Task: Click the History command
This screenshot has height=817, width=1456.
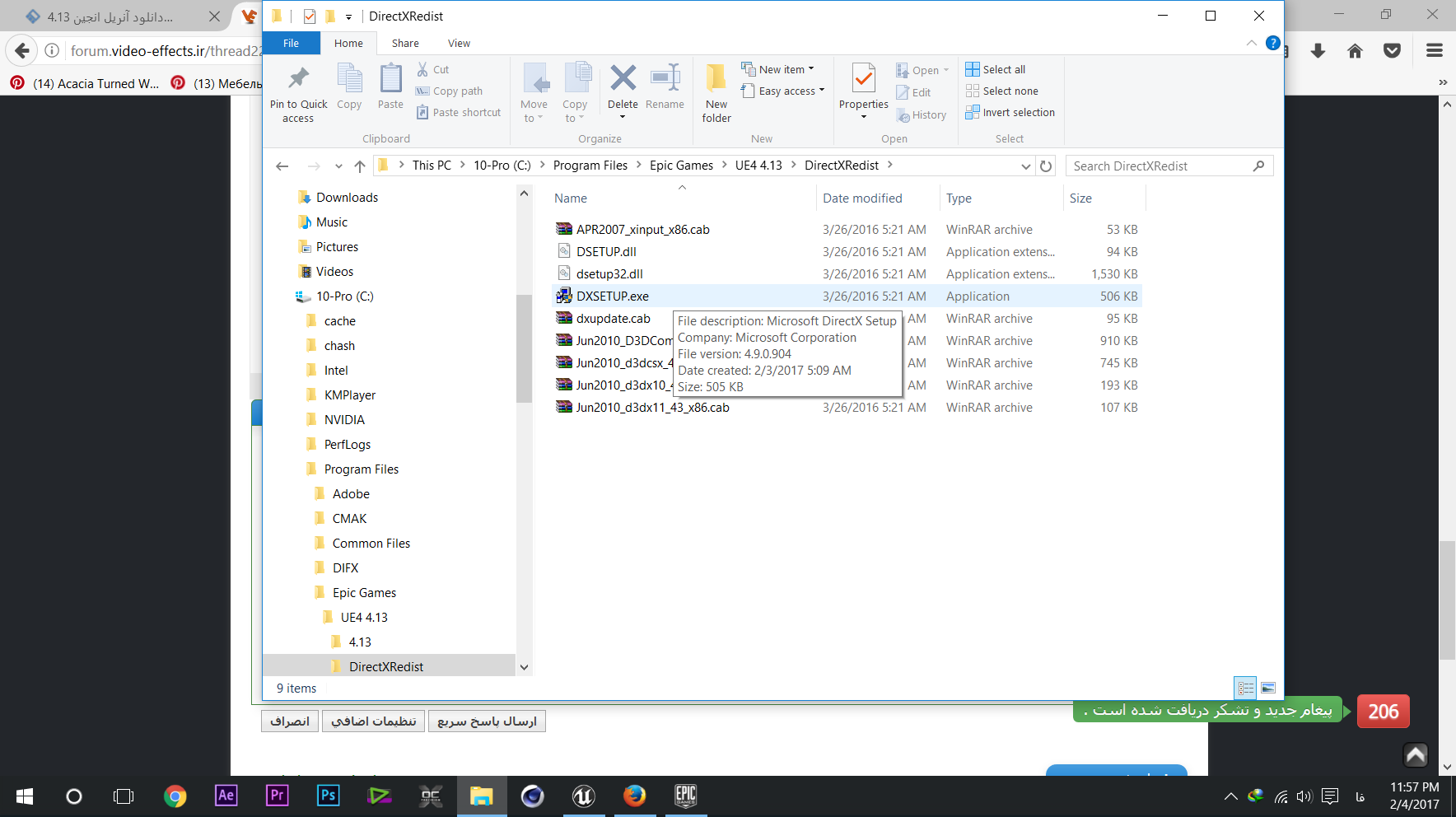Action: click(x=922, y=114)
